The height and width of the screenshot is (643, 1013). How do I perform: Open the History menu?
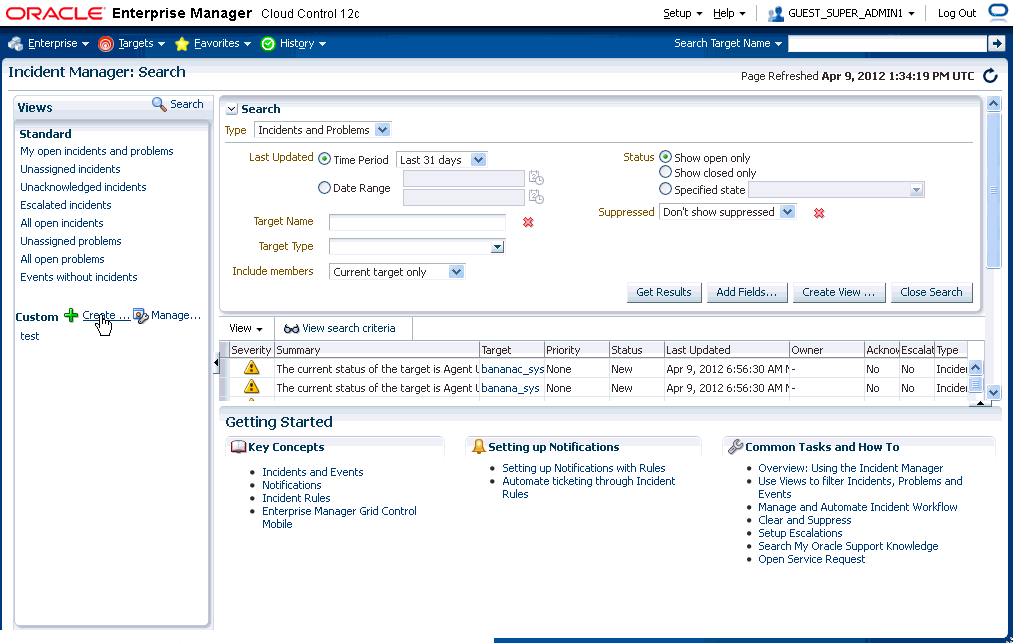(x=302, y=43)
